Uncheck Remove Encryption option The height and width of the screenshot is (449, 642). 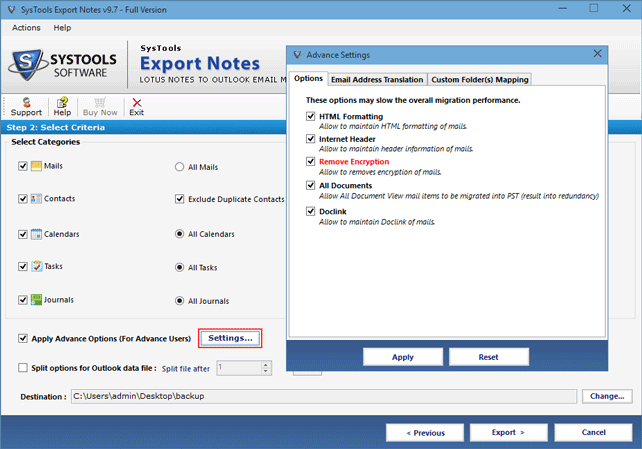pyautogui.click(x=310, y=161)
